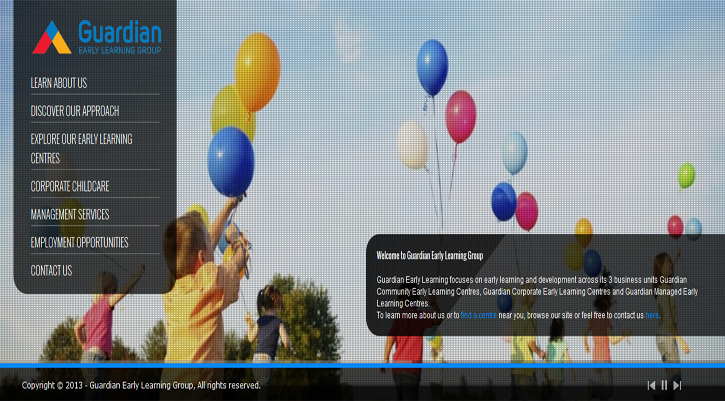Click the 'here' contact link

[x=652, y=315]
